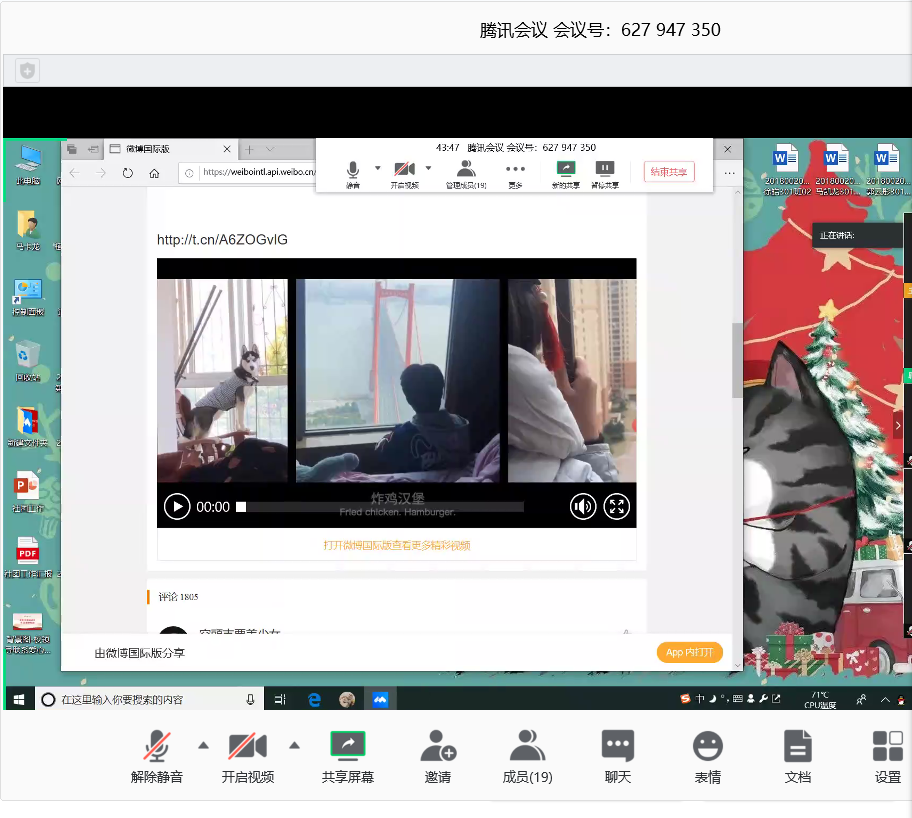Toggle the video volume speaker icon

(583, 507)
